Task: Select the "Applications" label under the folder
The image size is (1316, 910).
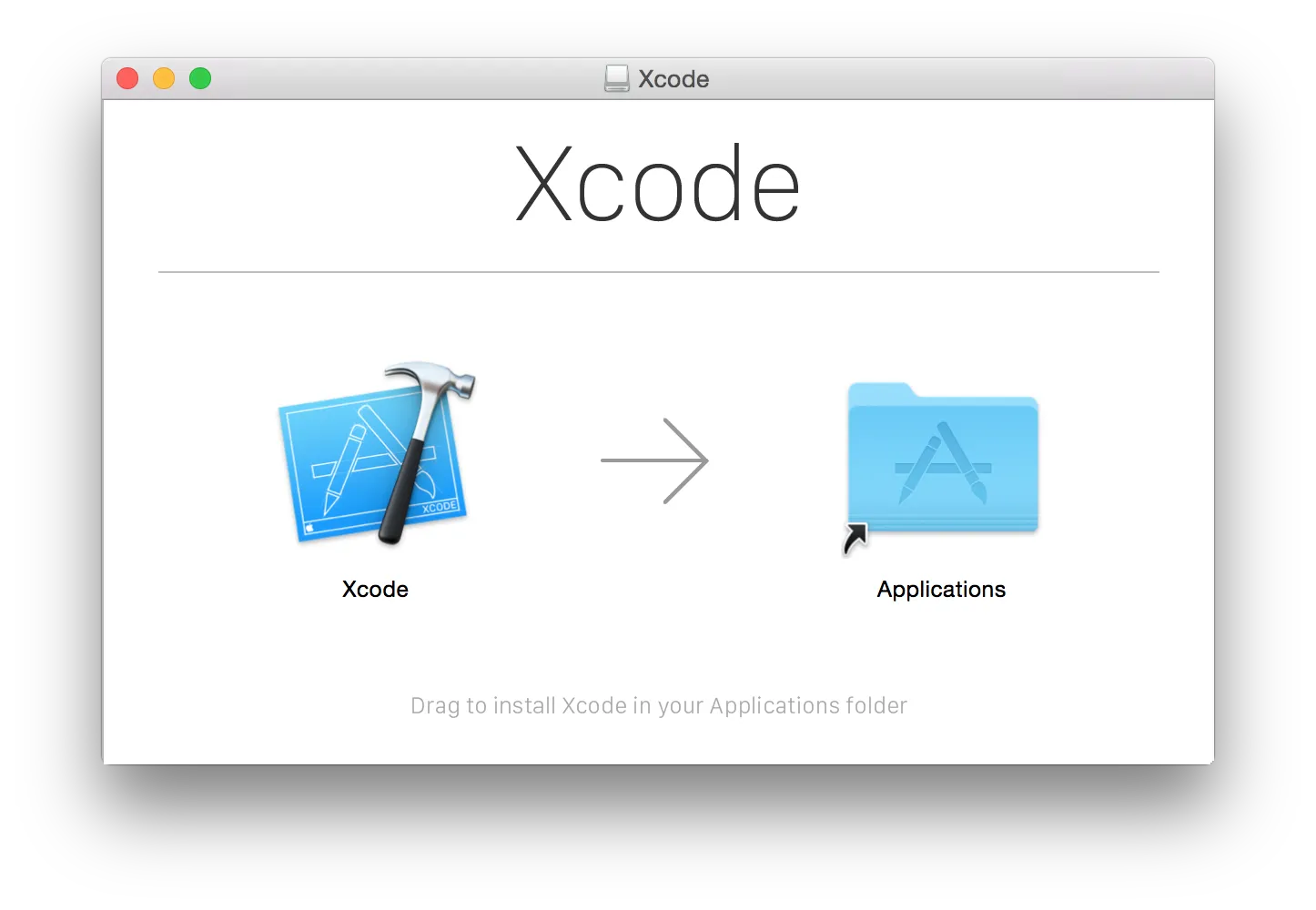Action: coord(941,590)
